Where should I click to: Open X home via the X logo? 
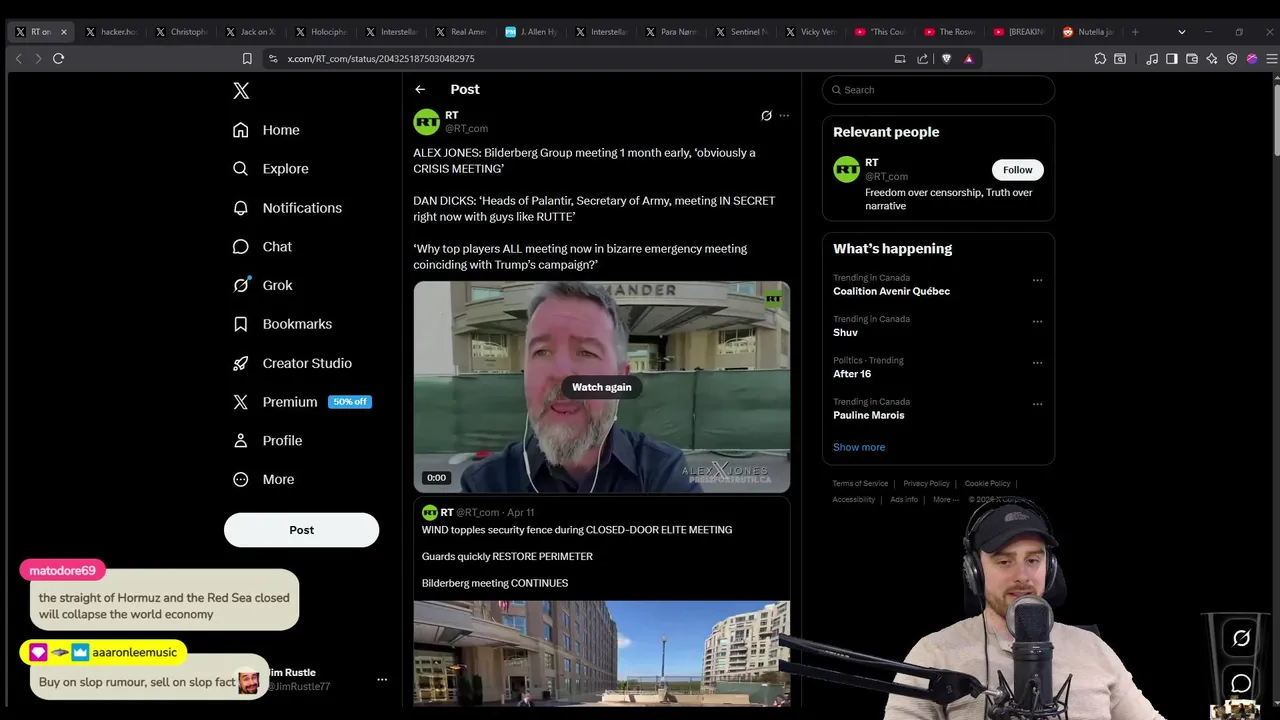point(241,91)
